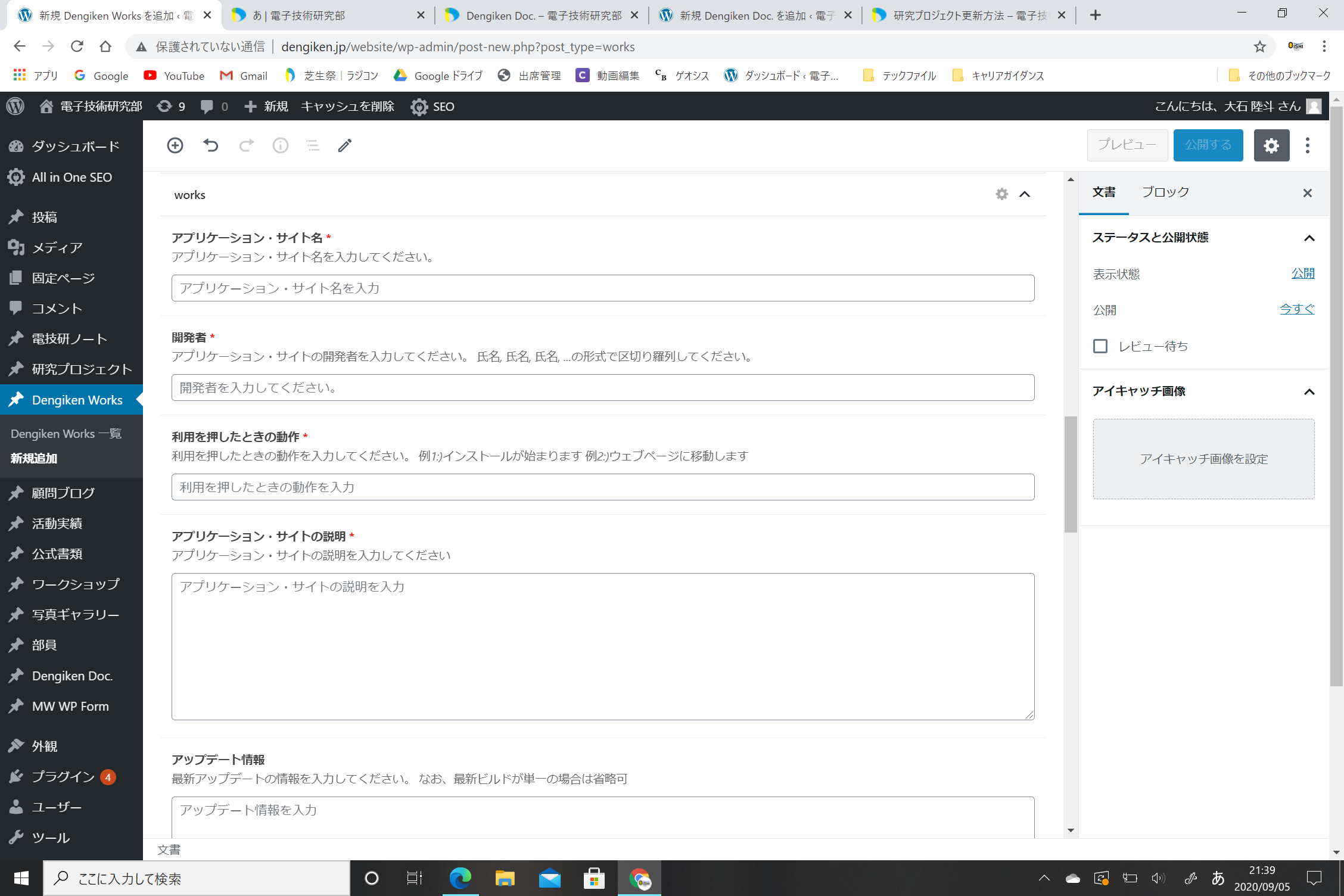The width and height of the screenshot is (1344, 896).
Task: Collapse アイキャッチ画像 section
Action: (1309, 392)
